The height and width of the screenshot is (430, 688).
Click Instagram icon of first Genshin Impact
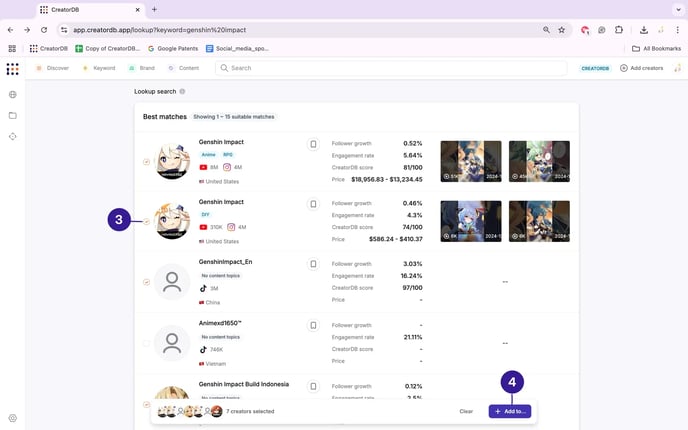[227, 167]
